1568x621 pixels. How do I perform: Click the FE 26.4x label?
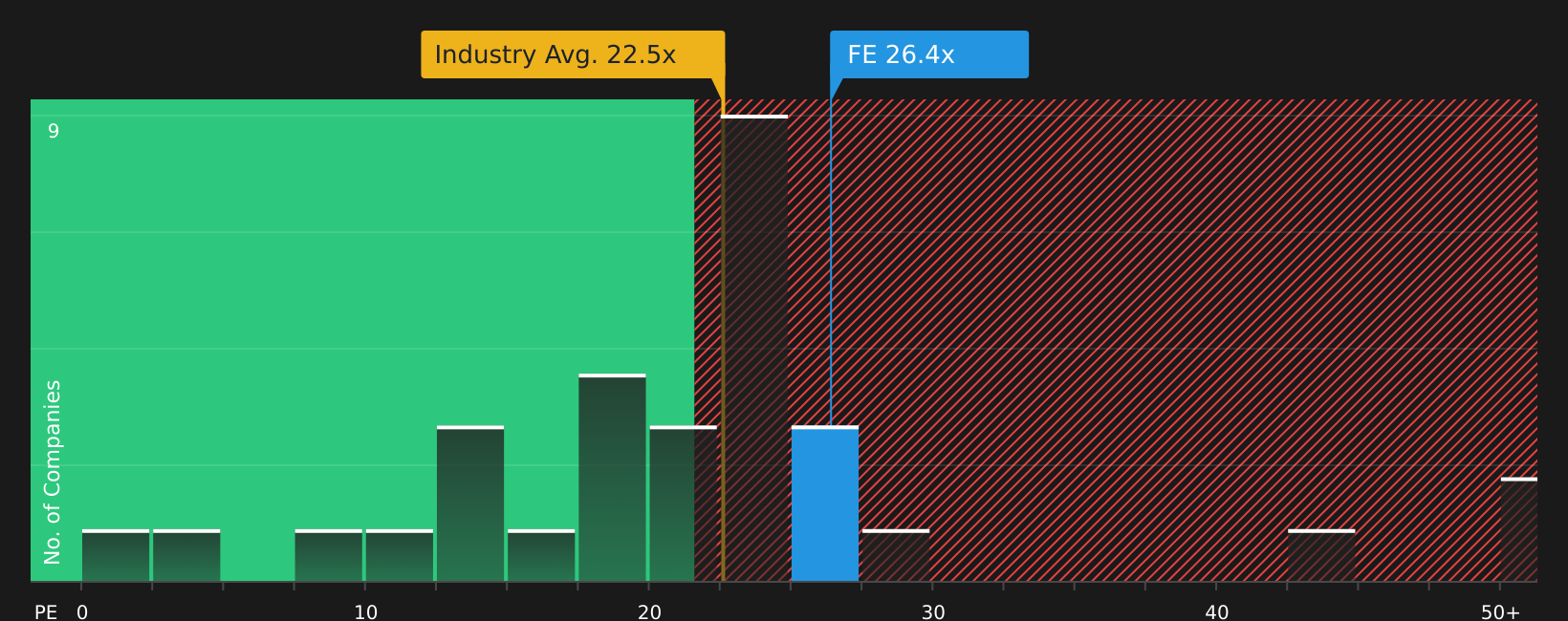[x=929, y=54]
